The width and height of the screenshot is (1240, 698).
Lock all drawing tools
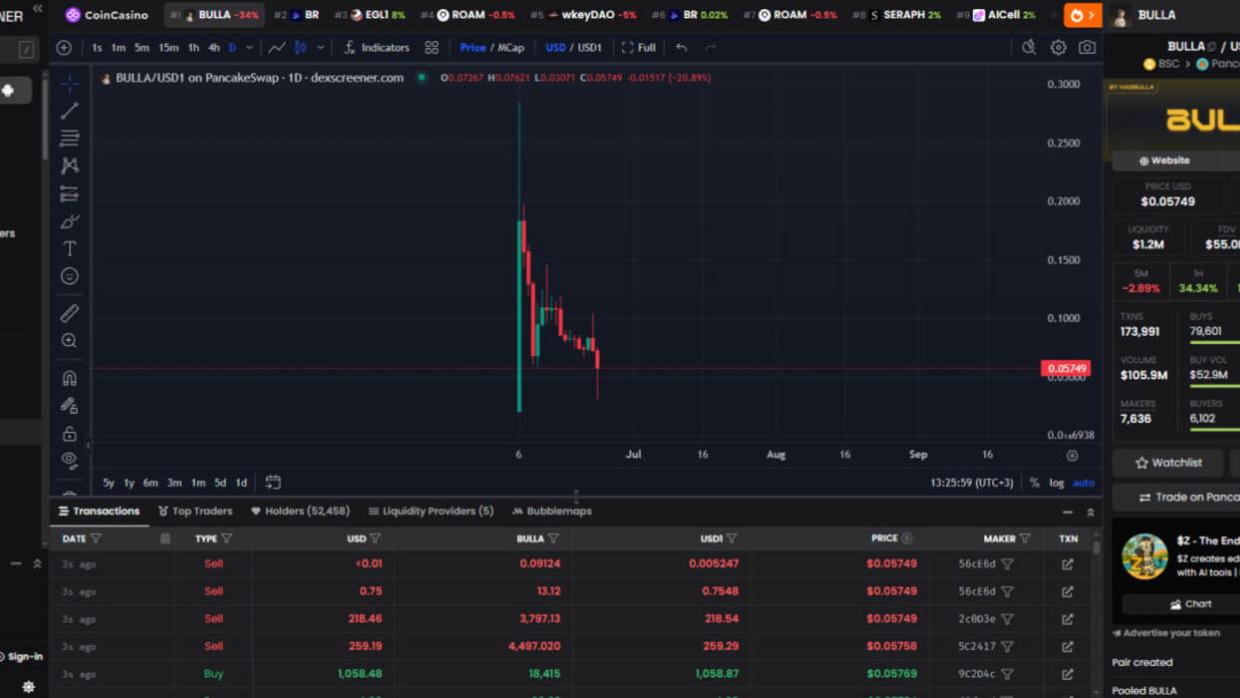(x=69, y=434)
